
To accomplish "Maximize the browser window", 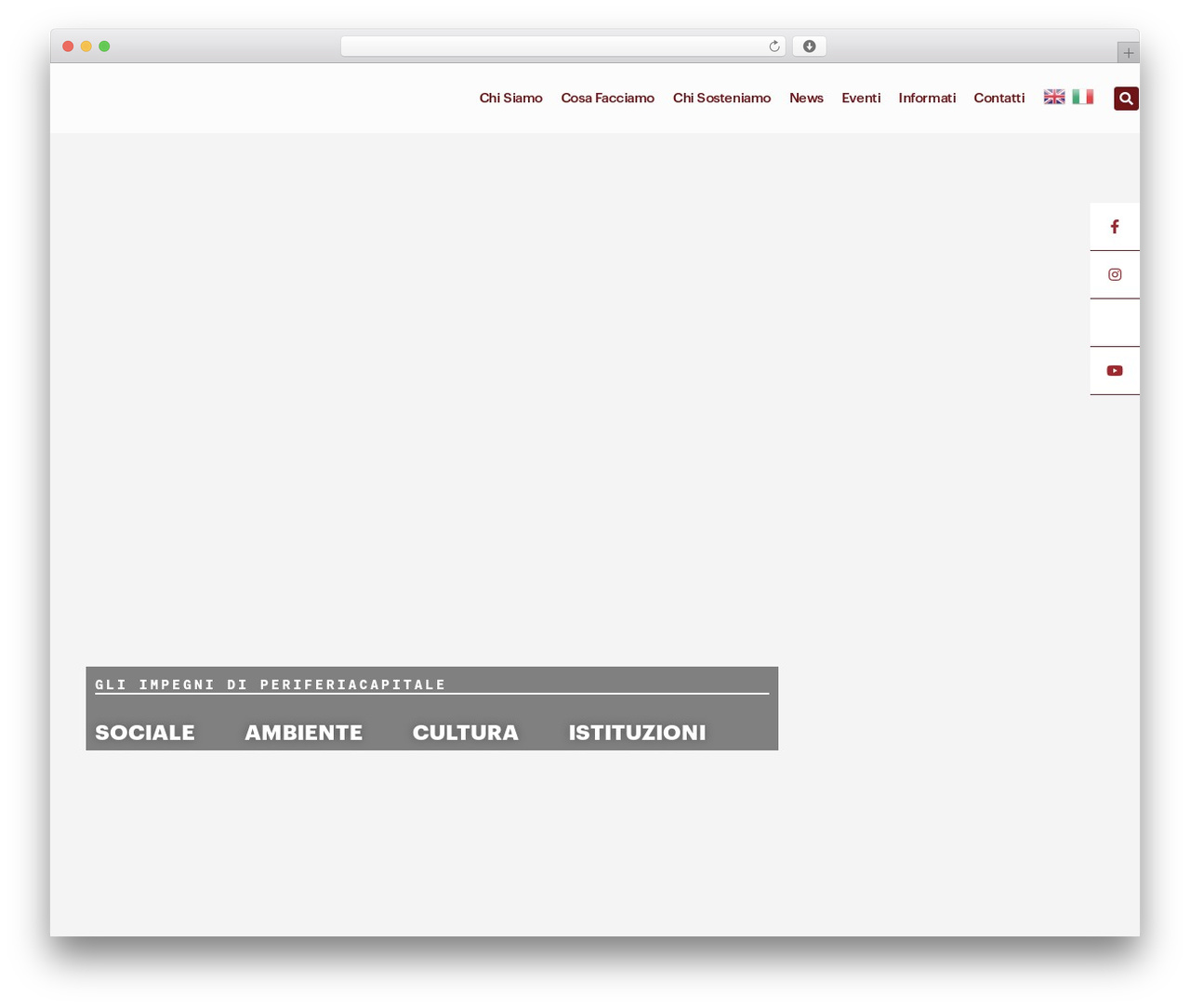I will (x=104, y=46).
